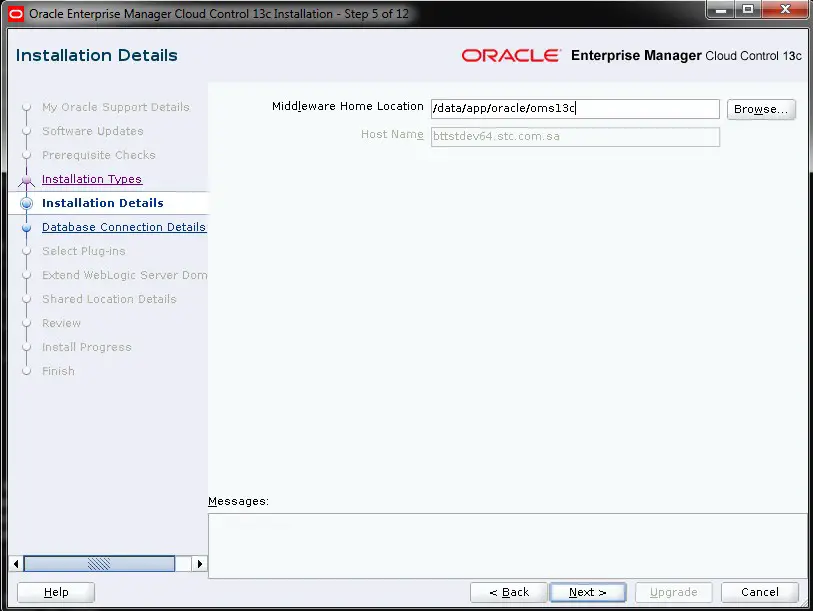Screen dimensions: 813x611
Task: Open the Help button
Action: (56, 592)
